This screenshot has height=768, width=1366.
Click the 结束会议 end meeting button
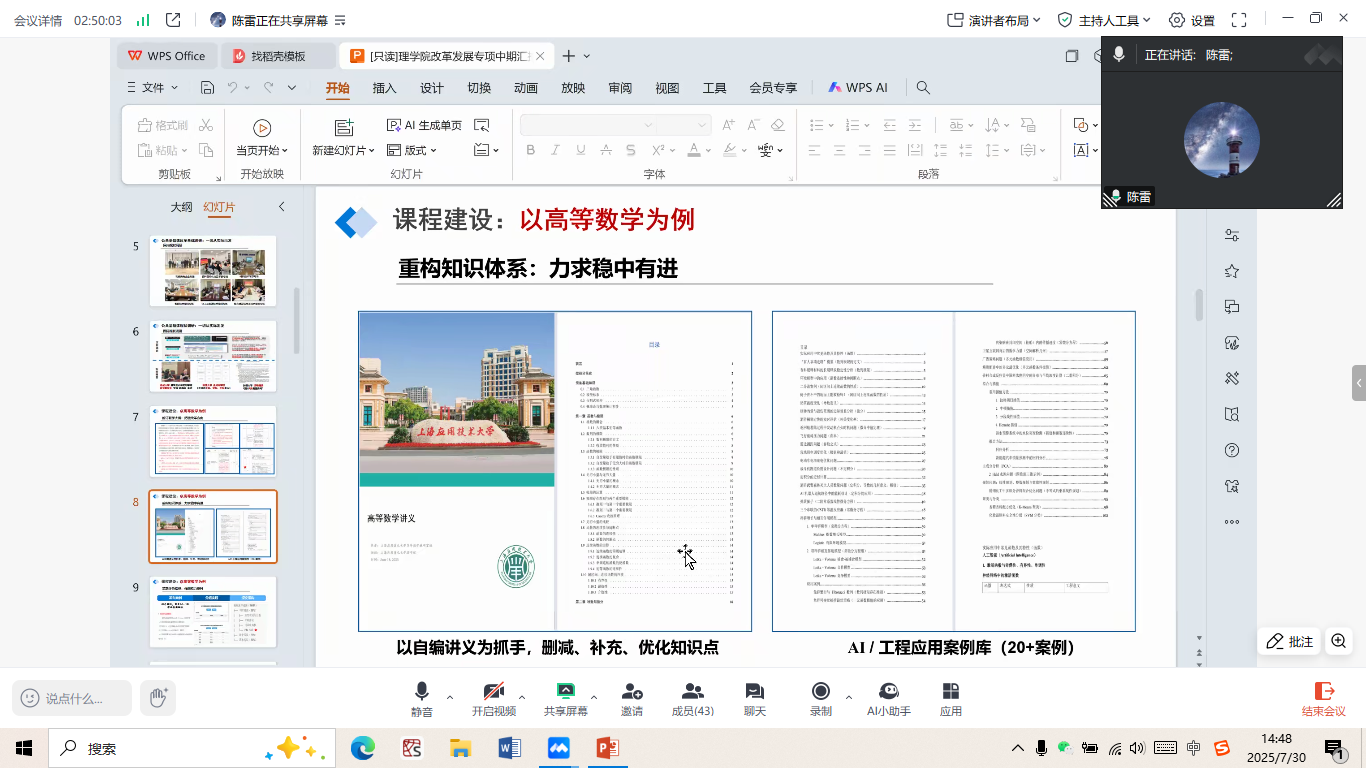pyautogui.click(x=1323, y=697)
